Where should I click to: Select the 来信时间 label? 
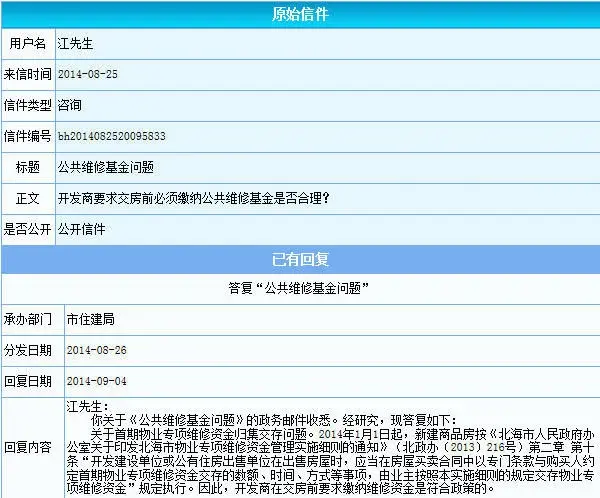coord(28,74)
